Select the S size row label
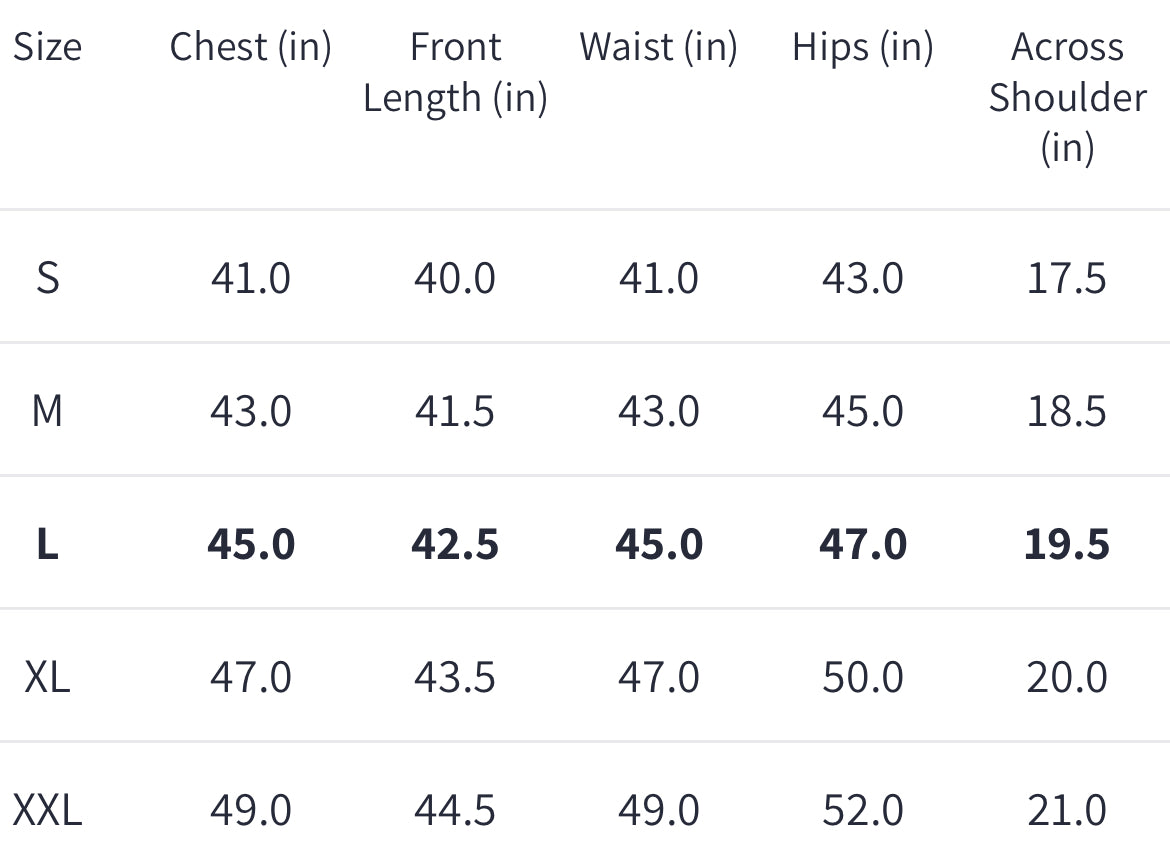Image resolution: width=1170 pixels, height=864 pixels. 47,277
